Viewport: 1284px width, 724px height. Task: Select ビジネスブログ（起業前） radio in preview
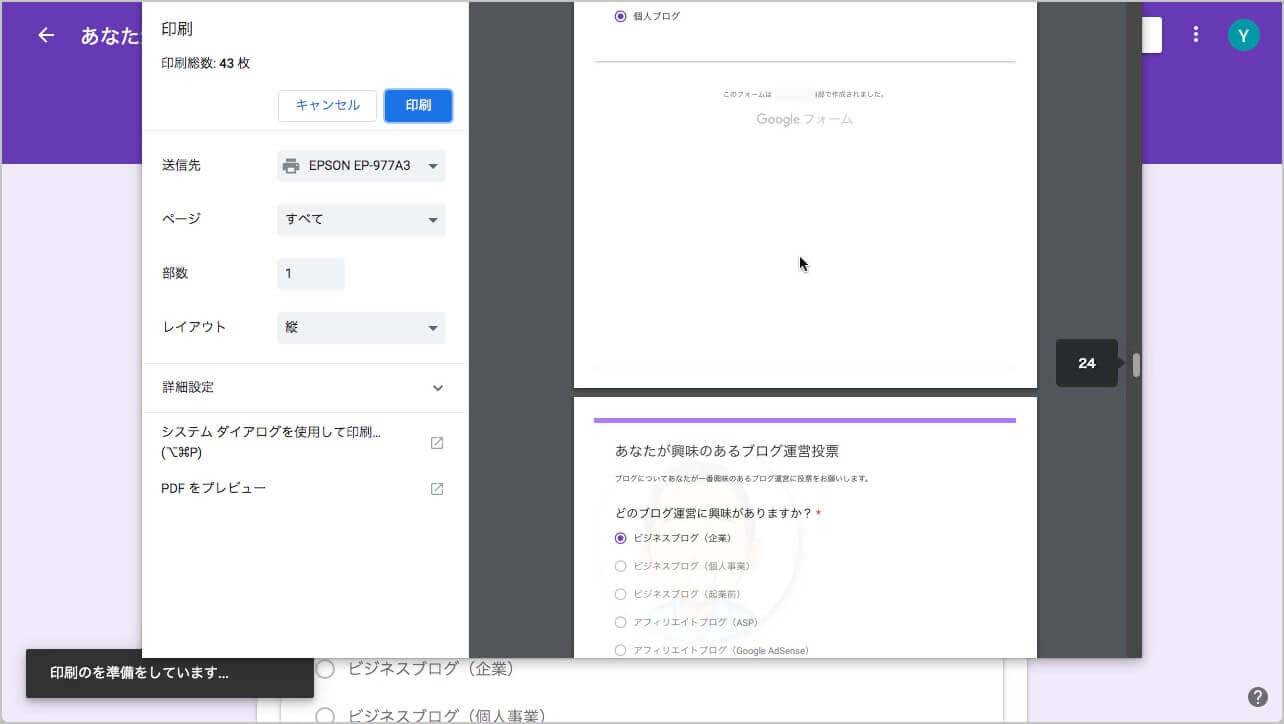click(620, 594)
